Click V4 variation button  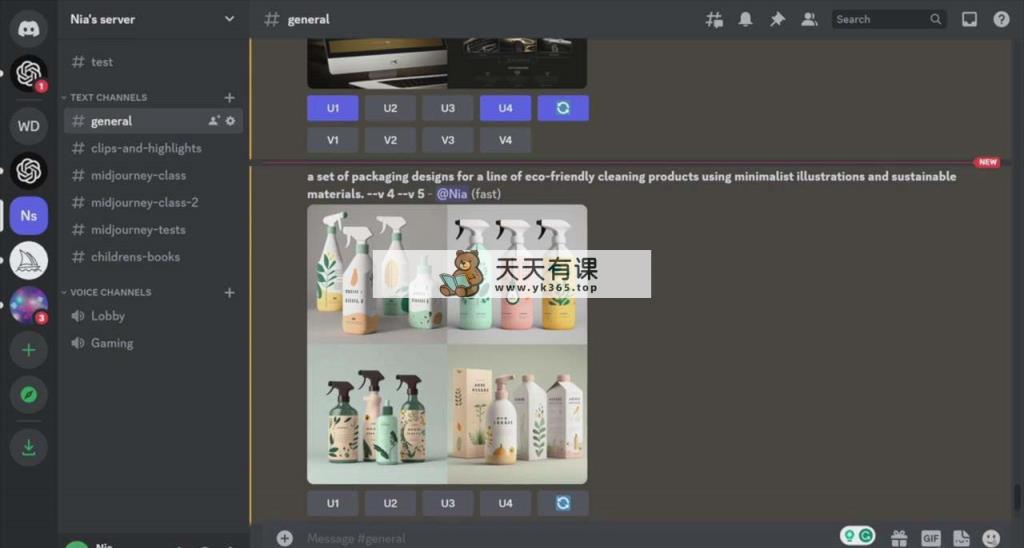pyautogui.click(x=505, y=140)
